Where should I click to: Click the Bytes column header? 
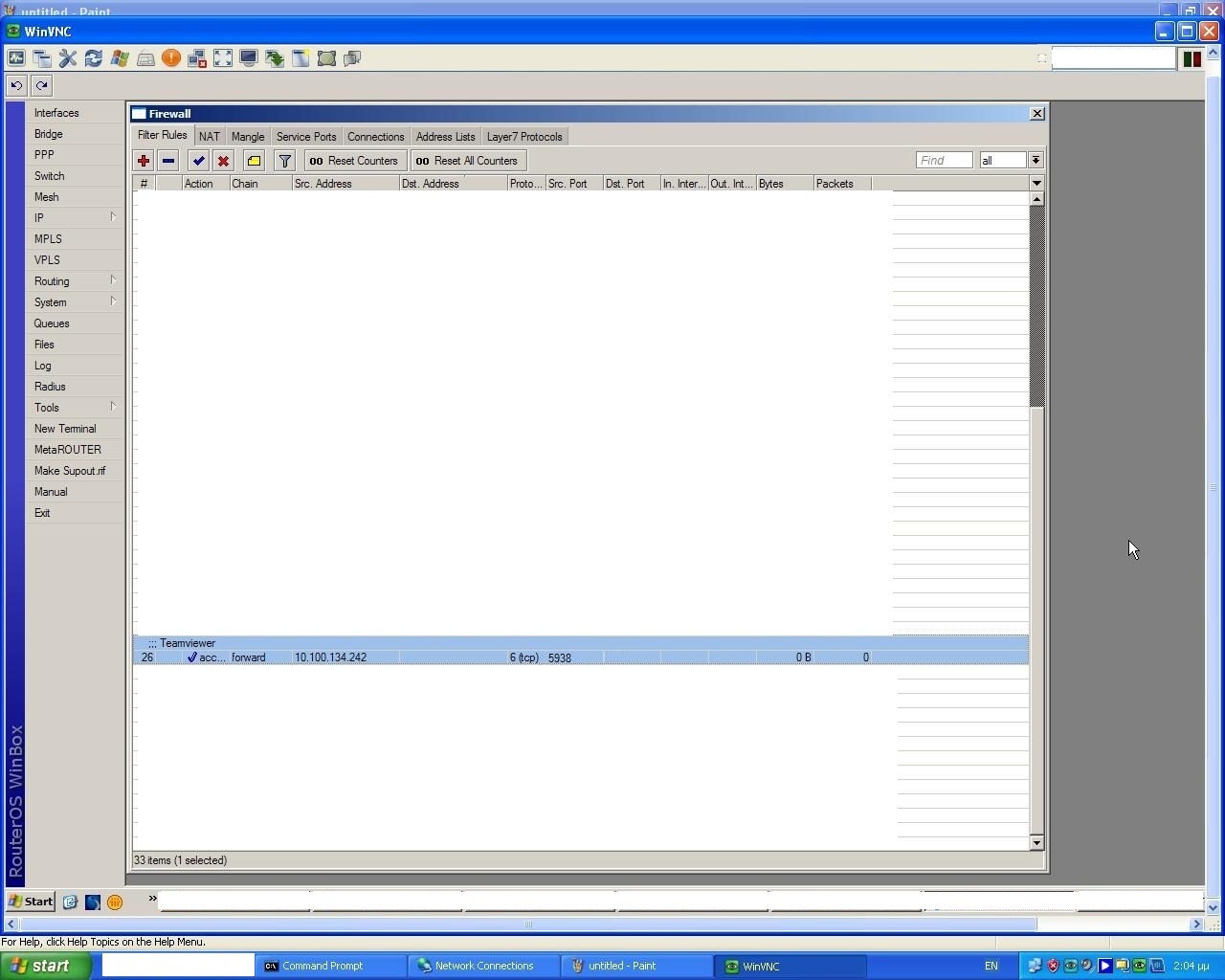coord(785,184)
